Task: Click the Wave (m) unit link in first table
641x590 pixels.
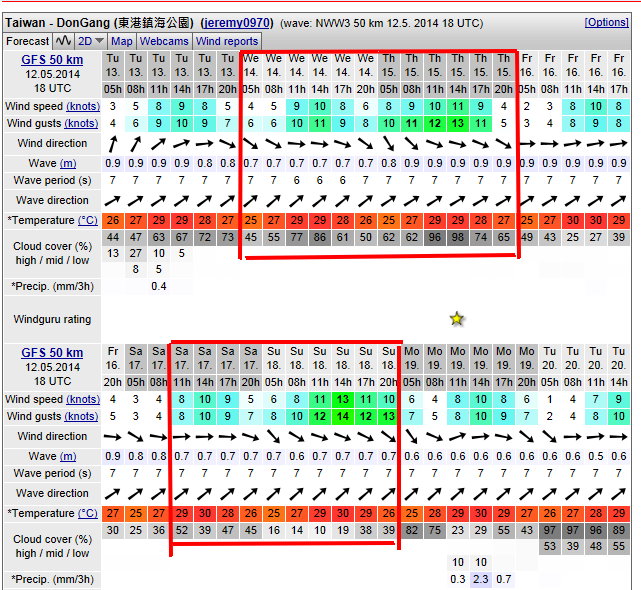Action: pos(68,163)
